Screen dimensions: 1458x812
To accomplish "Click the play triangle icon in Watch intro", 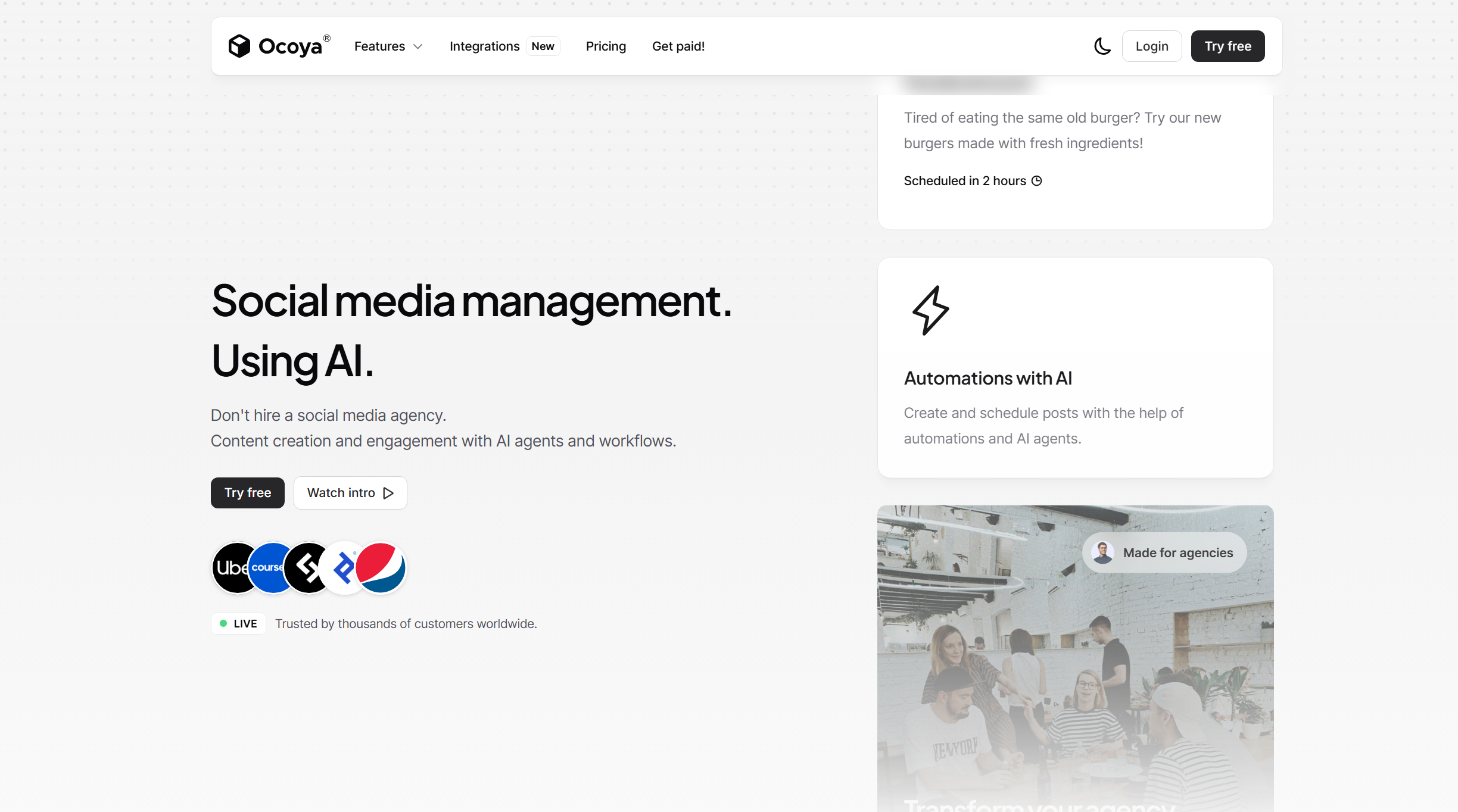I will (388, 493).
